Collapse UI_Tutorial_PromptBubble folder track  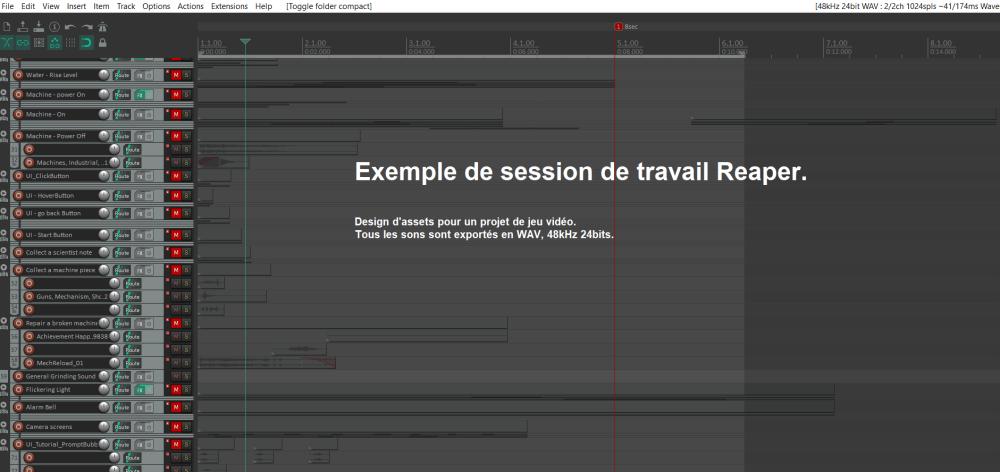[x=4, y=443]
